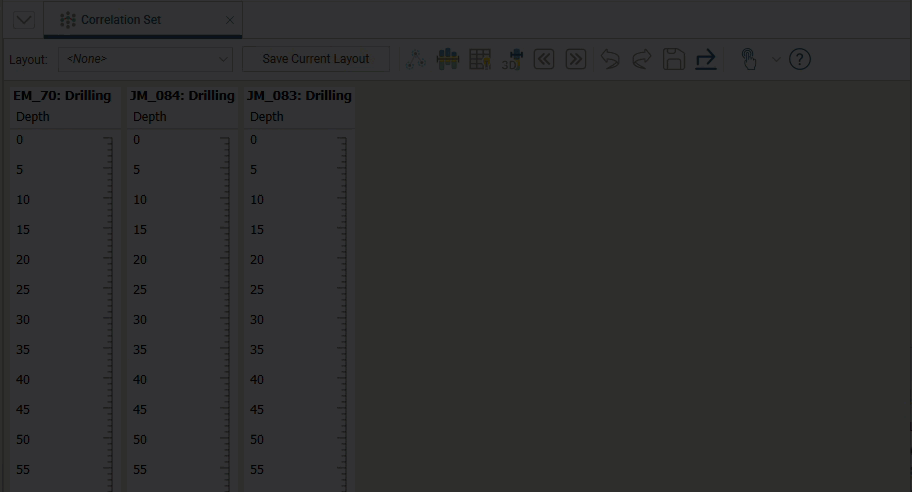This screenshot has height=492, width=912.
Task: Select the JM_083: Drilling column header
Action: [x=299, y=96]
